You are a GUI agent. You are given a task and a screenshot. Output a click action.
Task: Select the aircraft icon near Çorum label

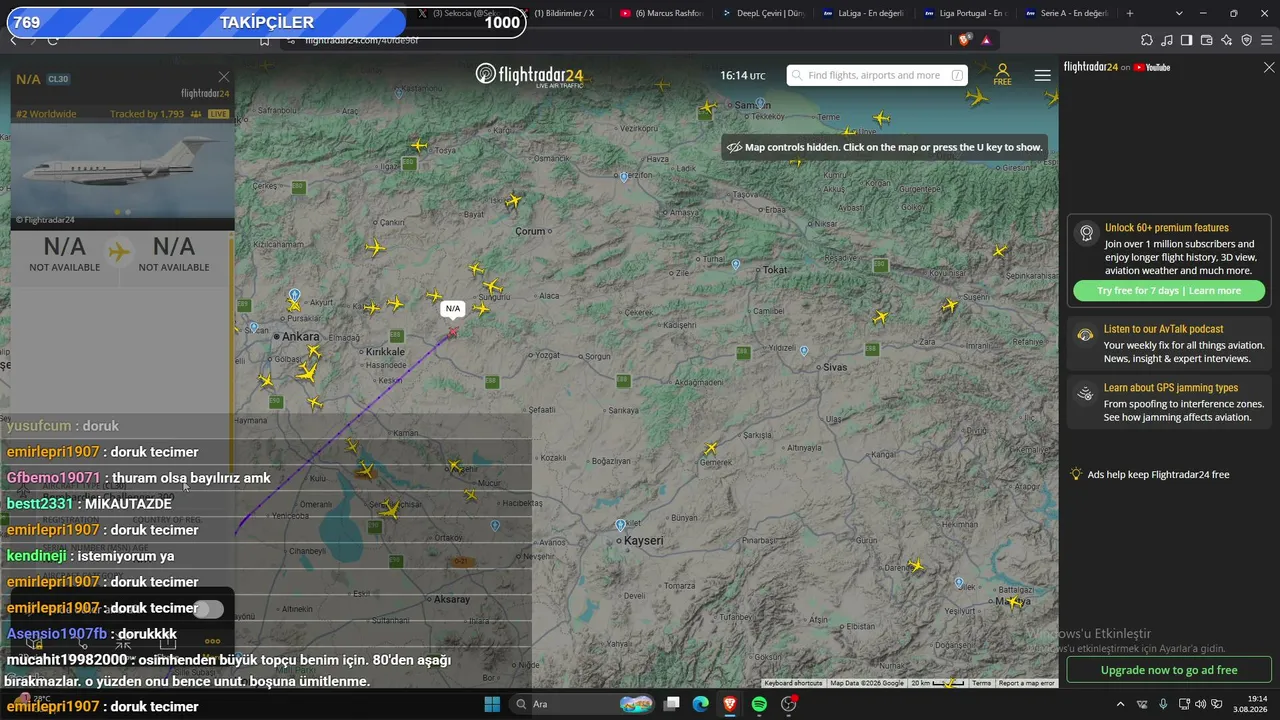513,201
